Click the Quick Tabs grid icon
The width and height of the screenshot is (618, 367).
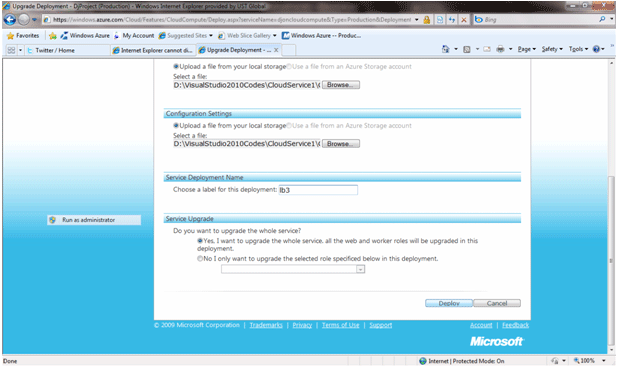point(11,50)
